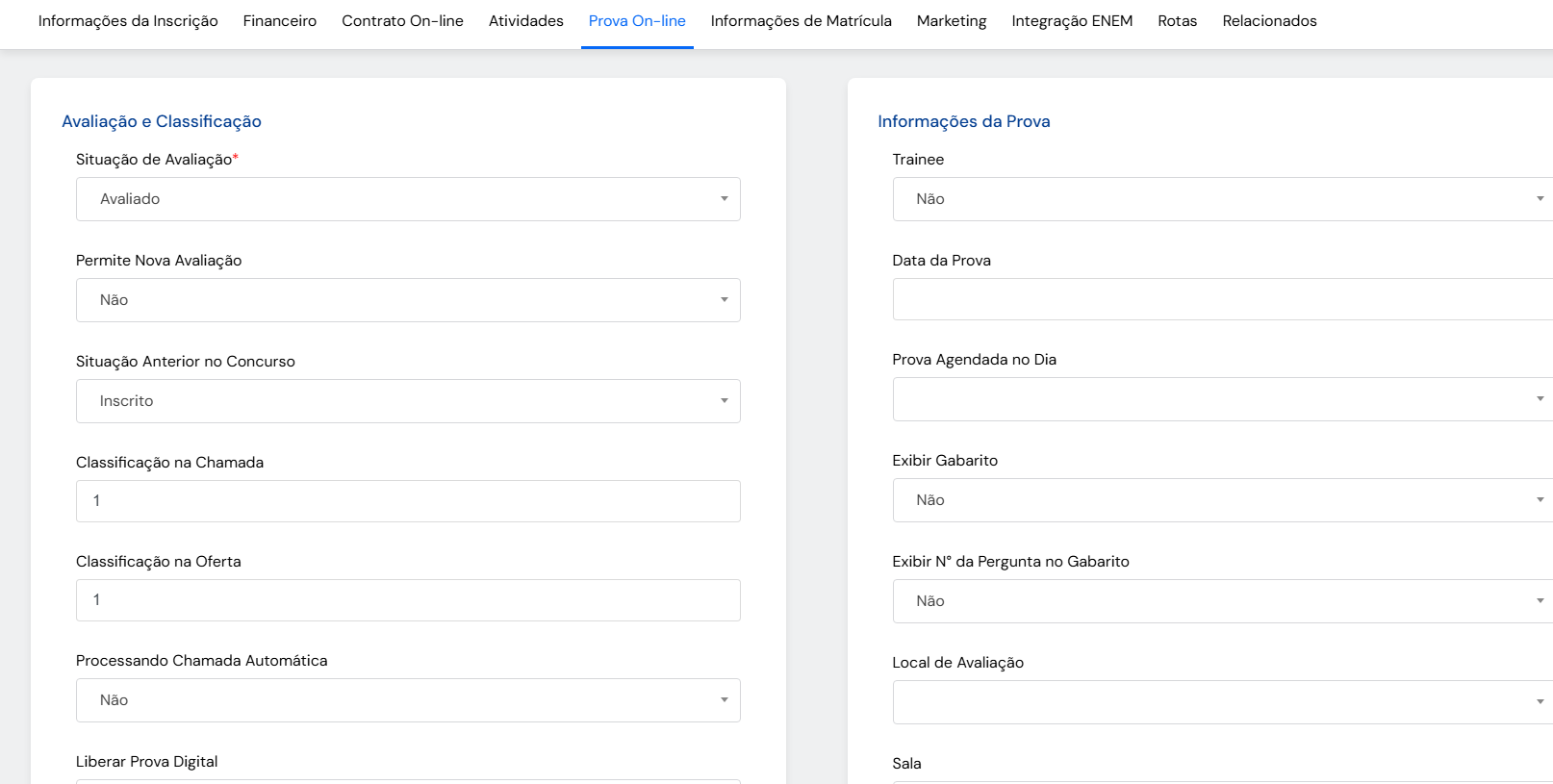Switch to the Financeiro tab
The width and height of the screenshot is (1553, 784).
tap(280, 21)
